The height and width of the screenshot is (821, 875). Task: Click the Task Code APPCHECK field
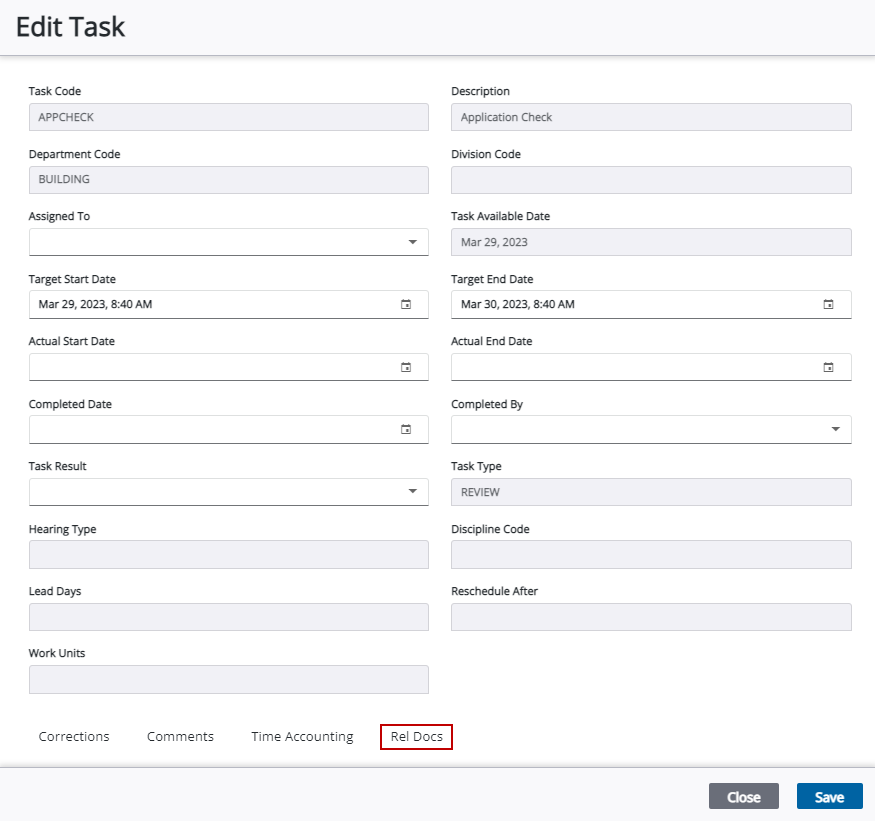pyautogui.click(x=229, y=117)
